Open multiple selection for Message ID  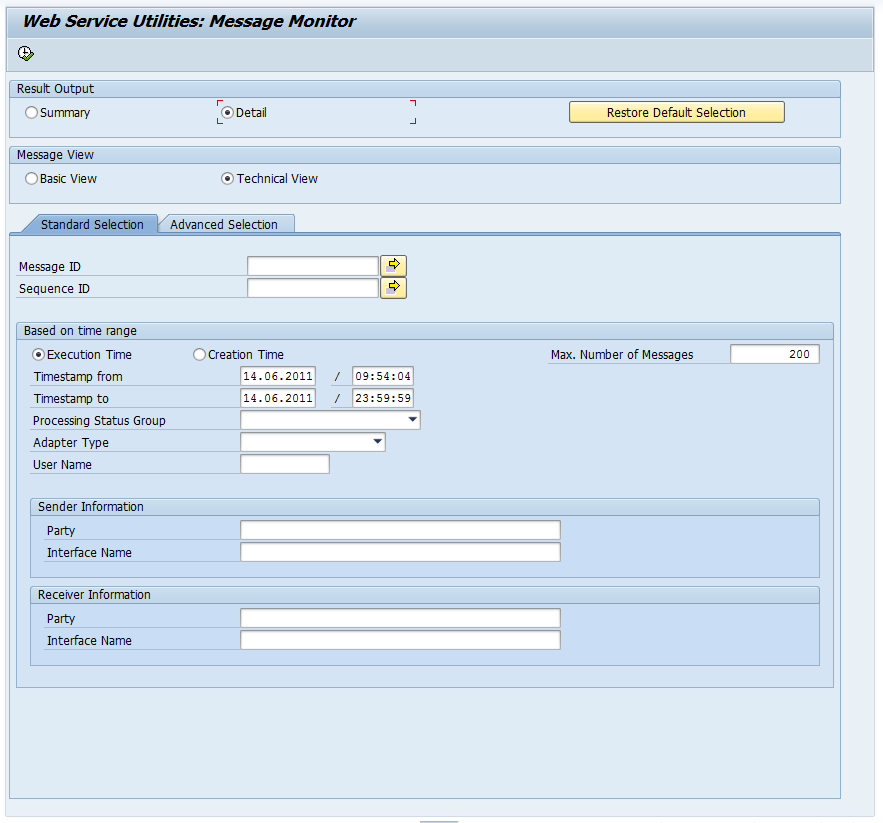(x=393, y=265)
